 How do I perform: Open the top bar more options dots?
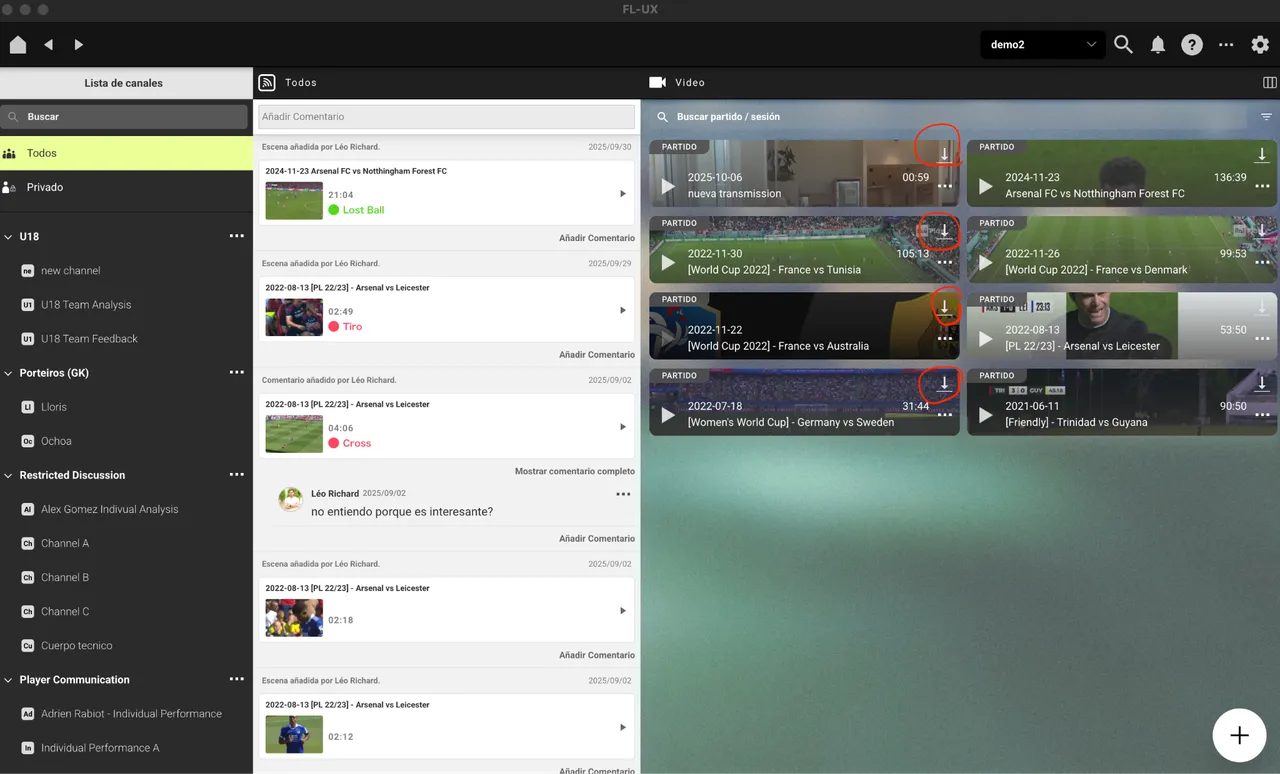1226,45
